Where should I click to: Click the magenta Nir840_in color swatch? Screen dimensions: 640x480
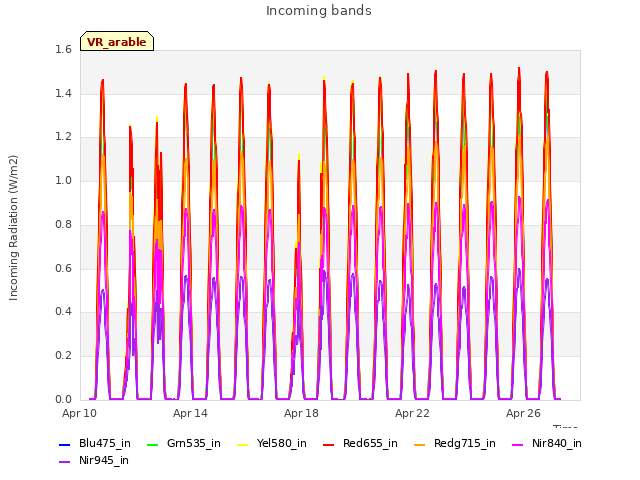tap(518, 444)
